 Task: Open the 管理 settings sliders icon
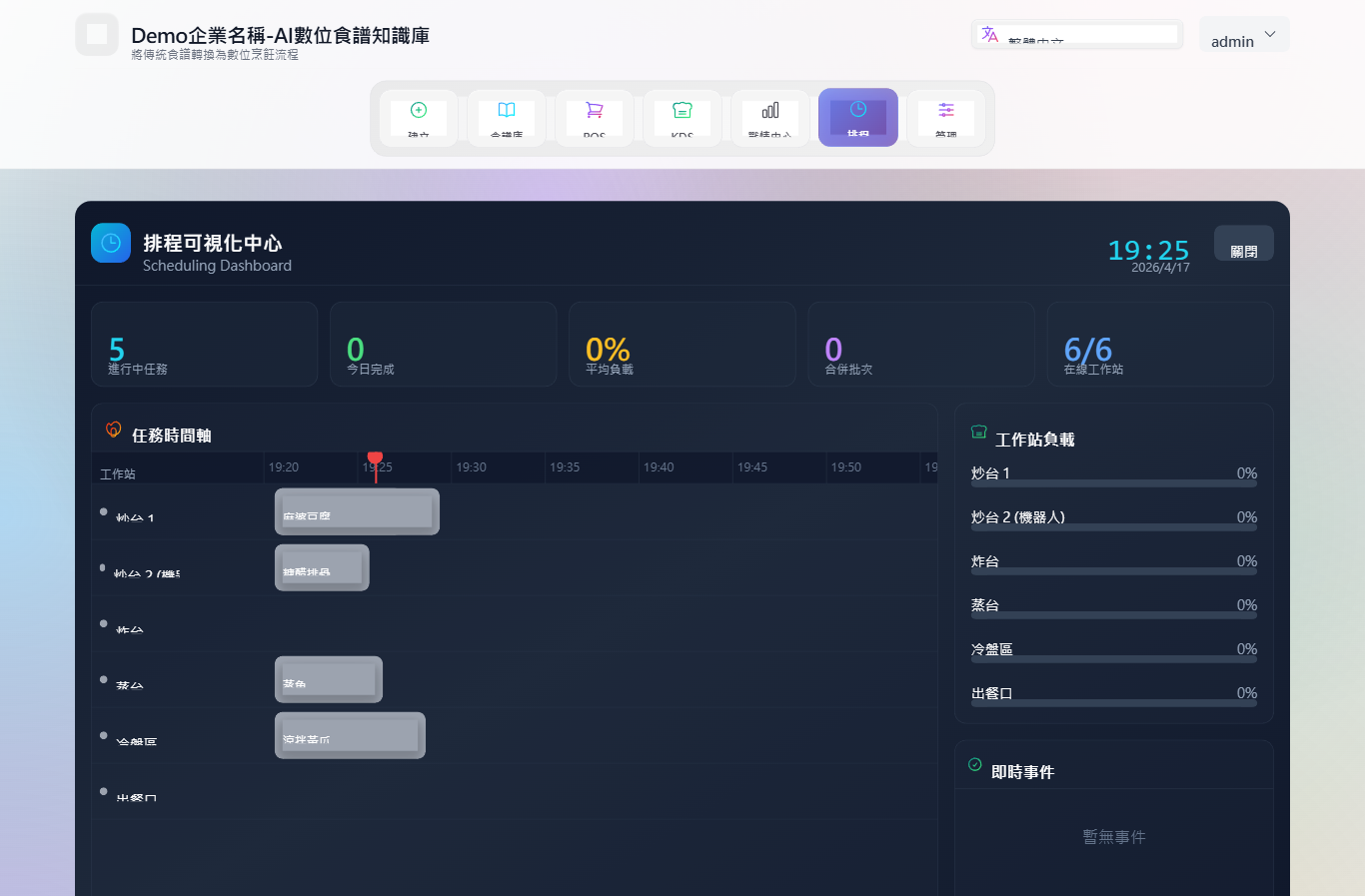[945, 110]
